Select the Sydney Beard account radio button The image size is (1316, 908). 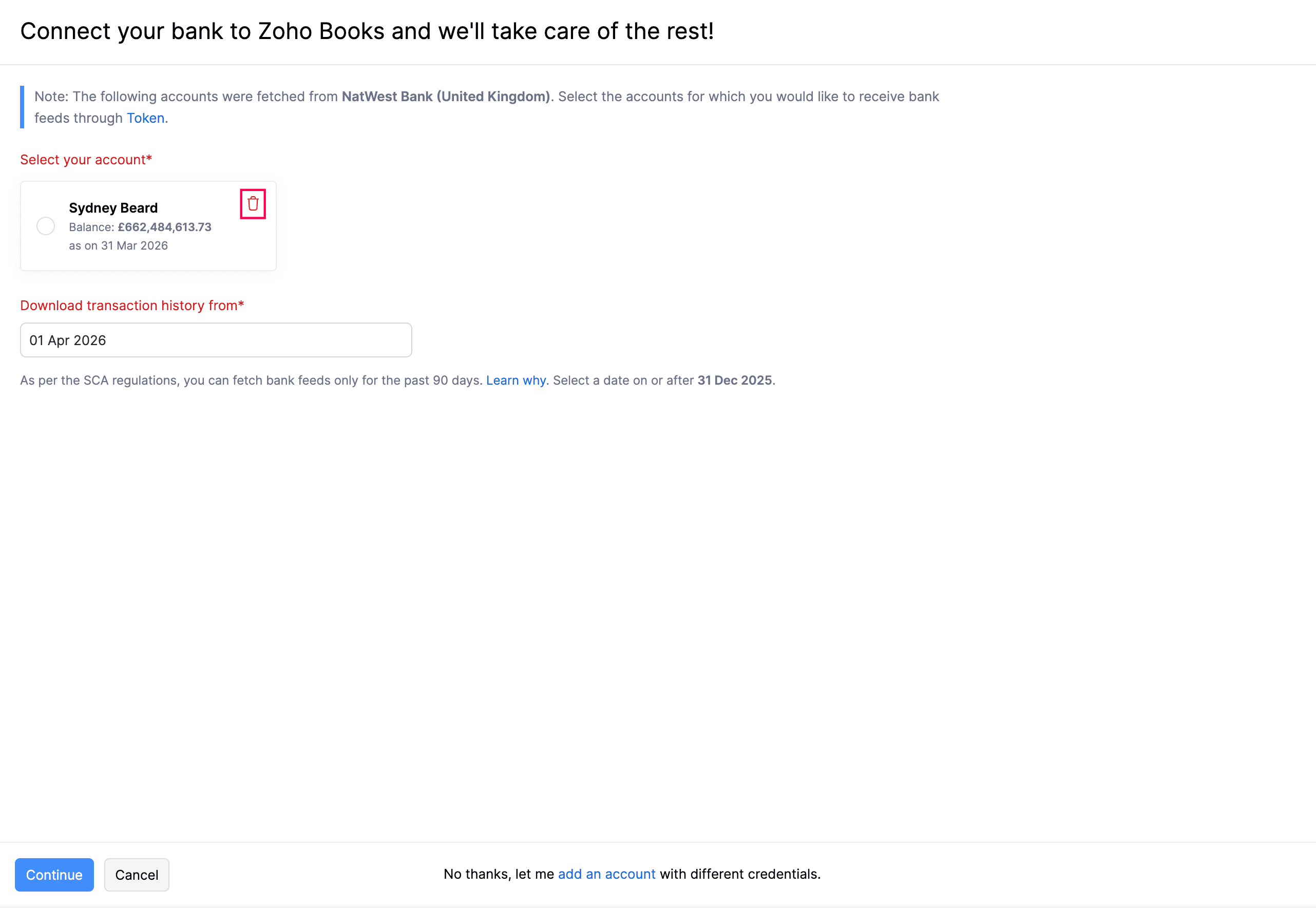click(46, 226)
